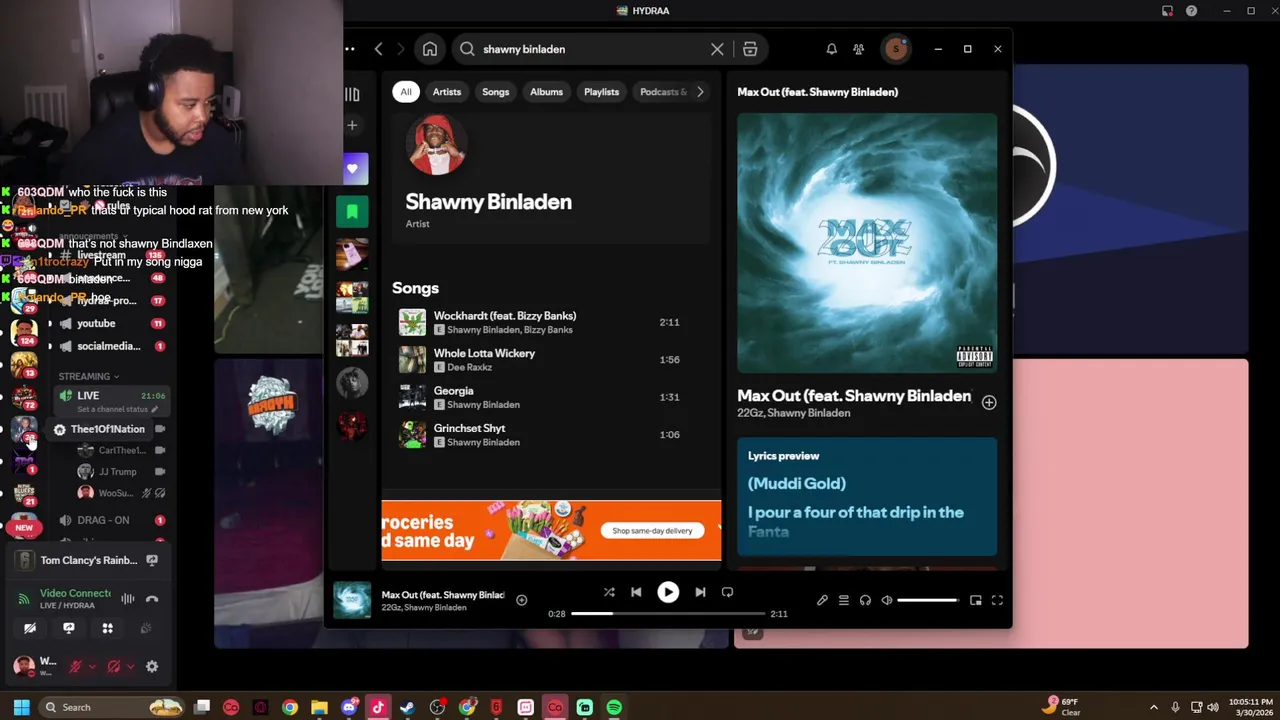Screen dimensions: 1280x720
Task: Enter Spotify full screen mode
Action: pyautogui.click(x=997, y=600)
